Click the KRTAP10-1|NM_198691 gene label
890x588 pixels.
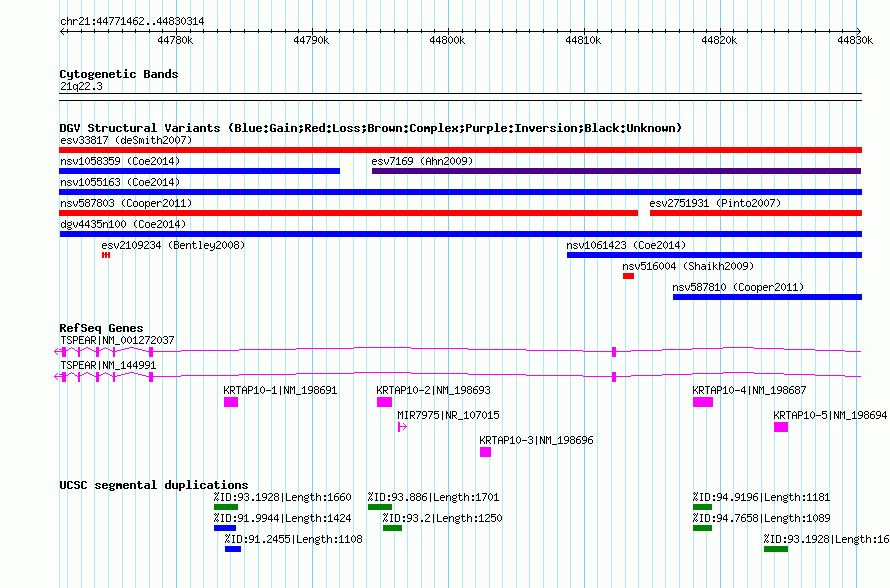coord(280,390)
